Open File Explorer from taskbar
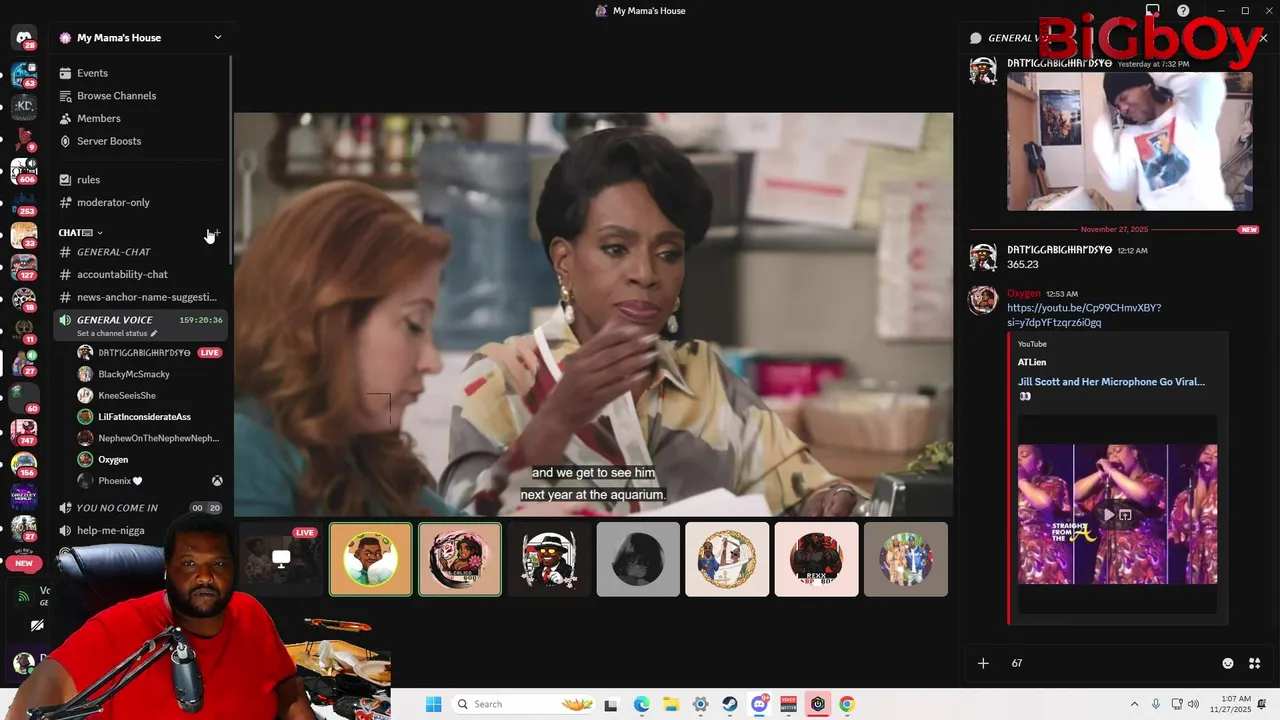 pyautogui.click(x=671, y=704)
